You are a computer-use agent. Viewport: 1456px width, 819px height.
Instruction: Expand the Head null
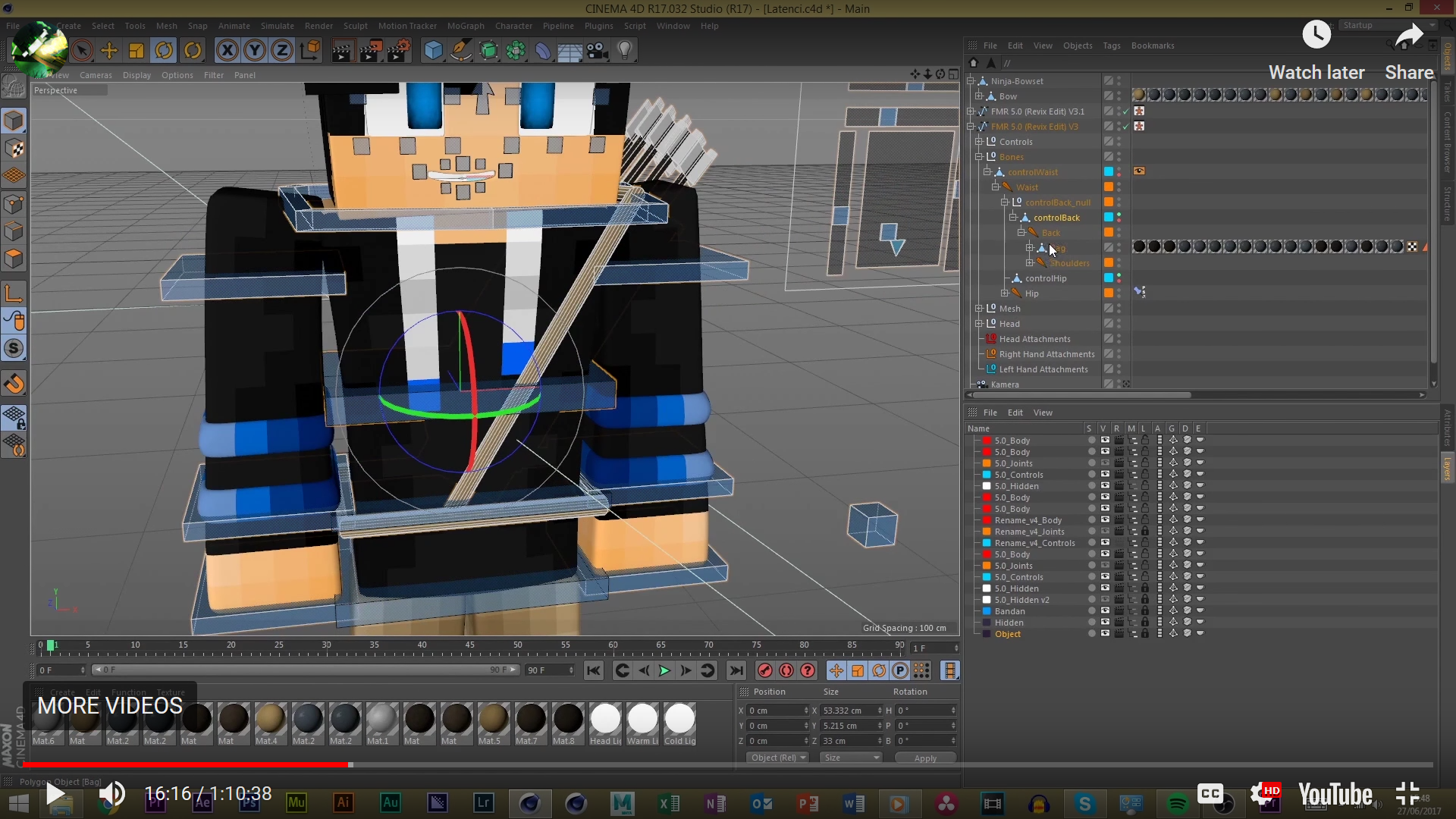tap(979, 324)
